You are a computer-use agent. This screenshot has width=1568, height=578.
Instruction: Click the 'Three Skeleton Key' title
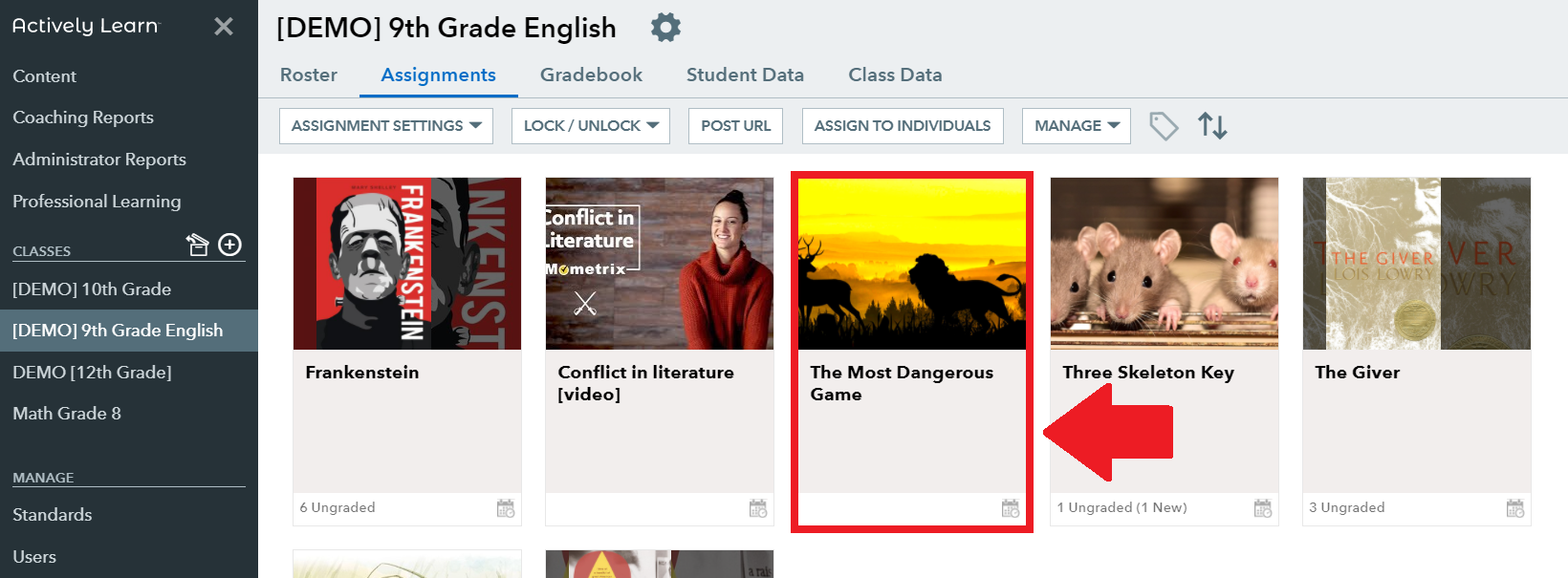coord(1148,373)
